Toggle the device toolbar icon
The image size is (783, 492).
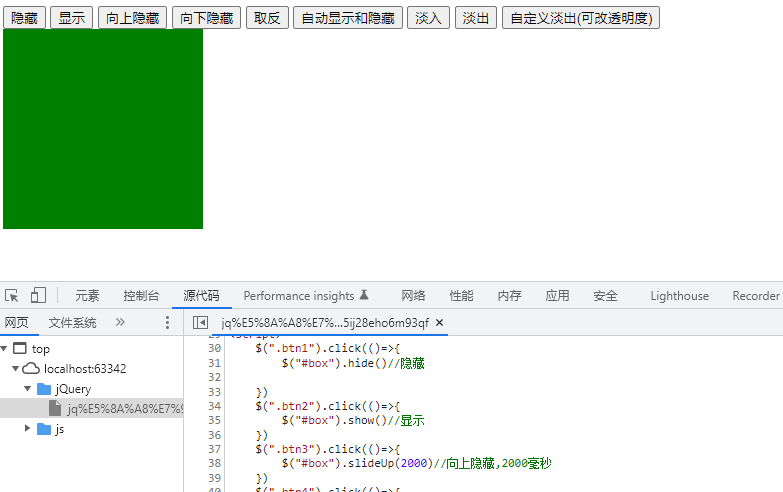tap(38, 296)
